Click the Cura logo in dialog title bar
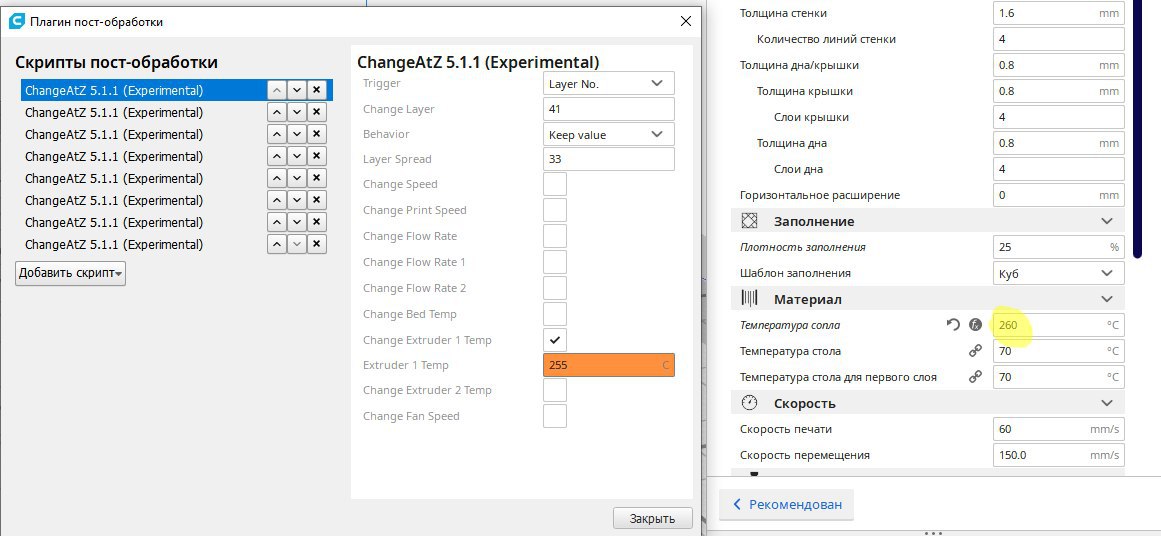The height and width of the screenshot is (536, 1161). click(16, 21)
